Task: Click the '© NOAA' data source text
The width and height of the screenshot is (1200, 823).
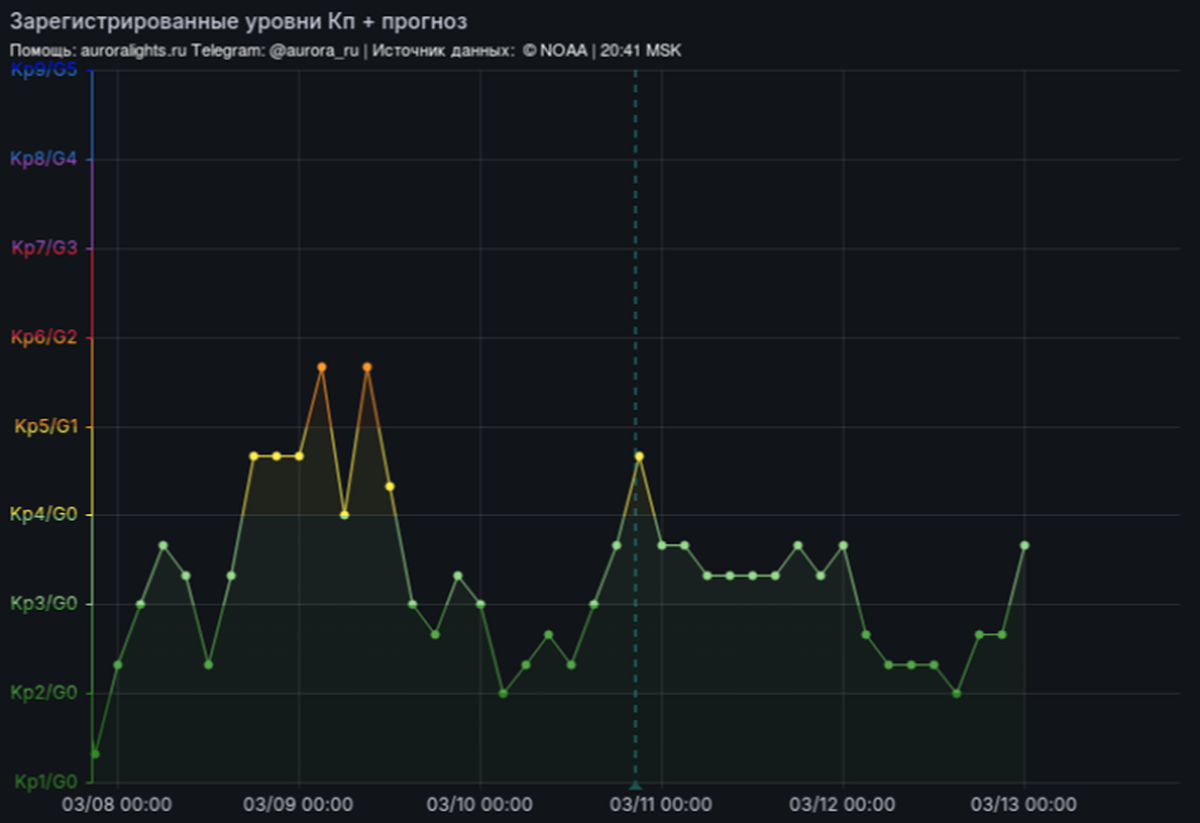Action: (x=555, y=49)
